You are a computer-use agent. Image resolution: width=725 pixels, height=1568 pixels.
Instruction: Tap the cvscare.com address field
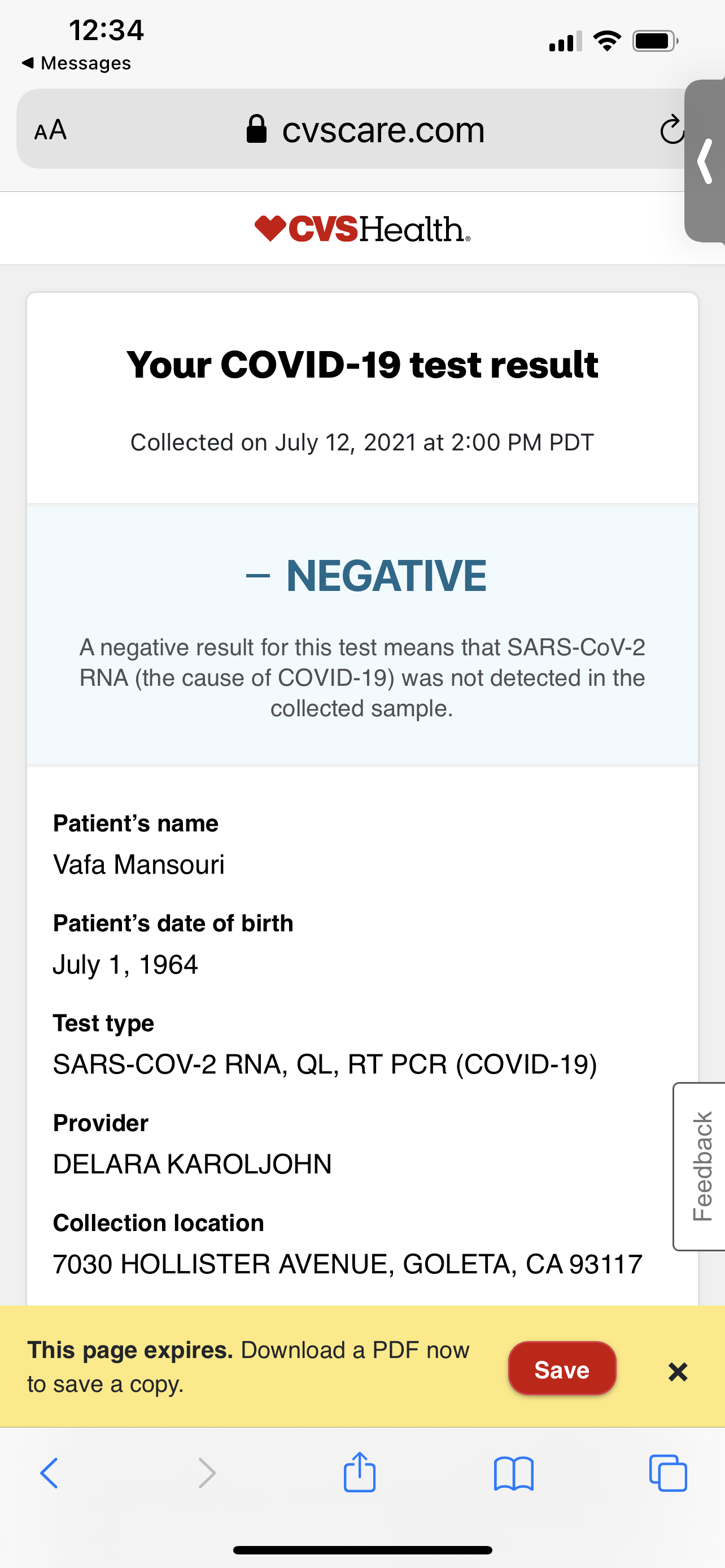coord(383,130)
